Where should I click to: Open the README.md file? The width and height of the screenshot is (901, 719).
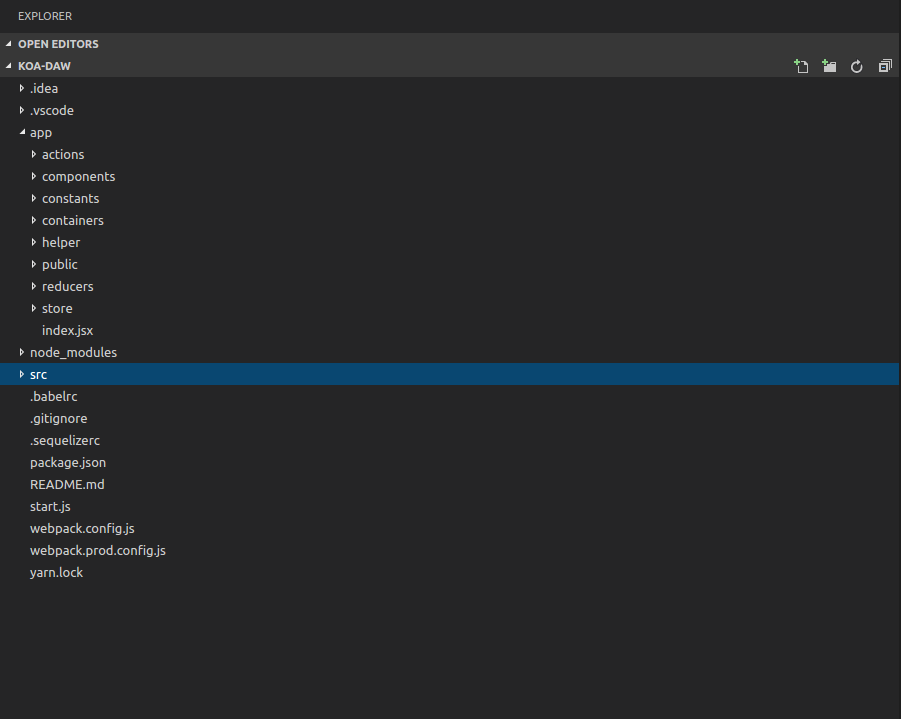(x=67, y=485)
